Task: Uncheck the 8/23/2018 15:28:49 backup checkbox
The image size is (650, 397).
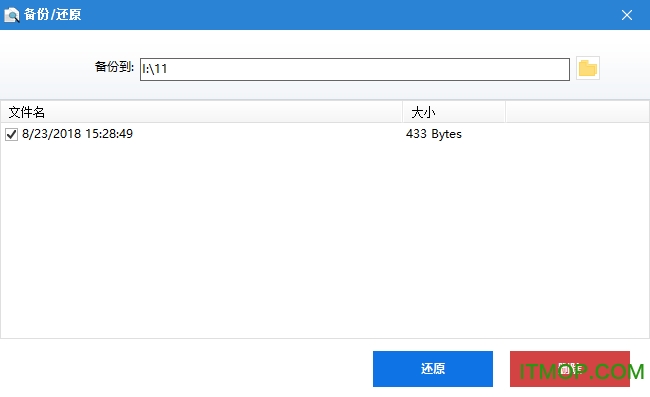Action: [x=11, y=134]
